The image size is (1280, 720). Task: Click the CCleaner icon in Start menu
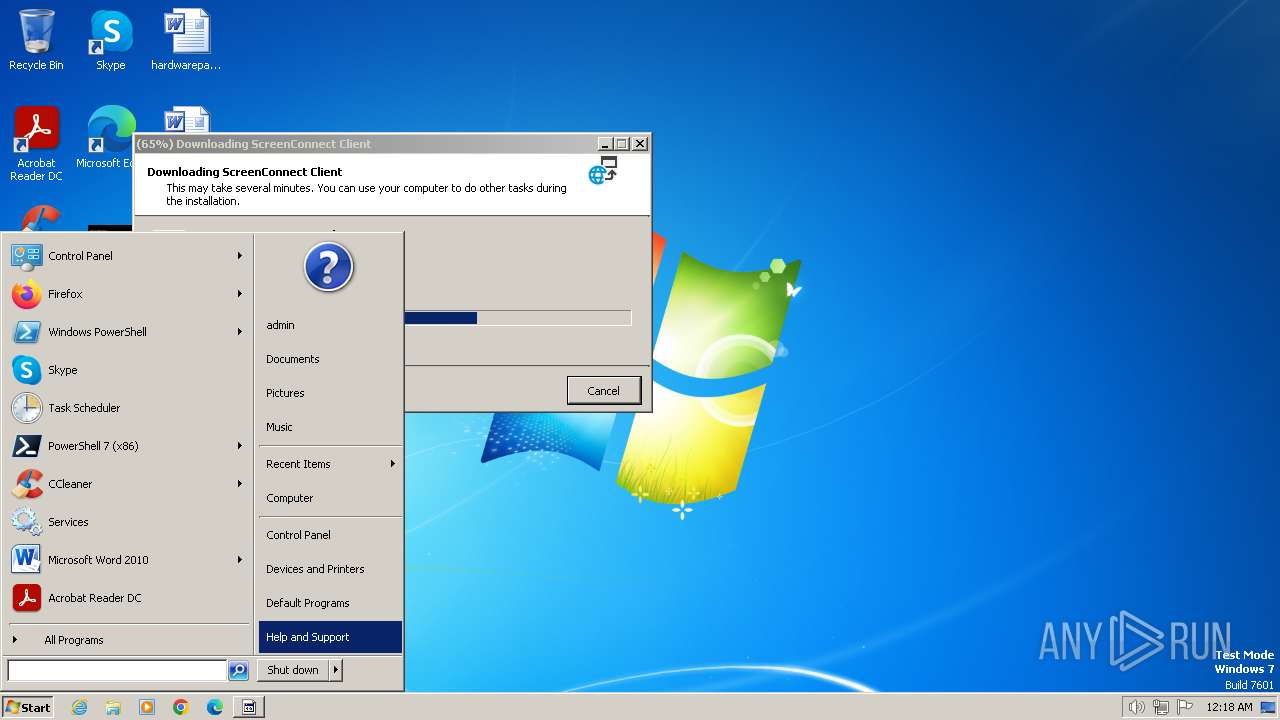coord(27,484)
